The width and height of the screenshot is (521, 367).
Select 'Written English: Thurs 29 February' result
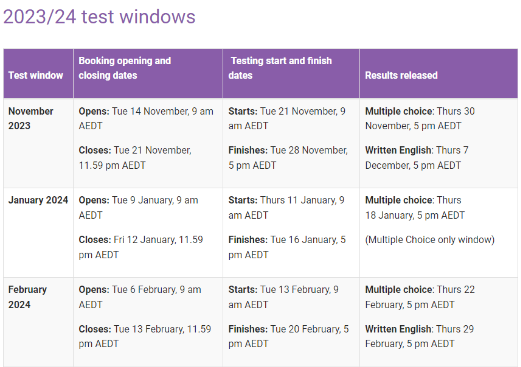pyautogui.click(x=419, y=336)
